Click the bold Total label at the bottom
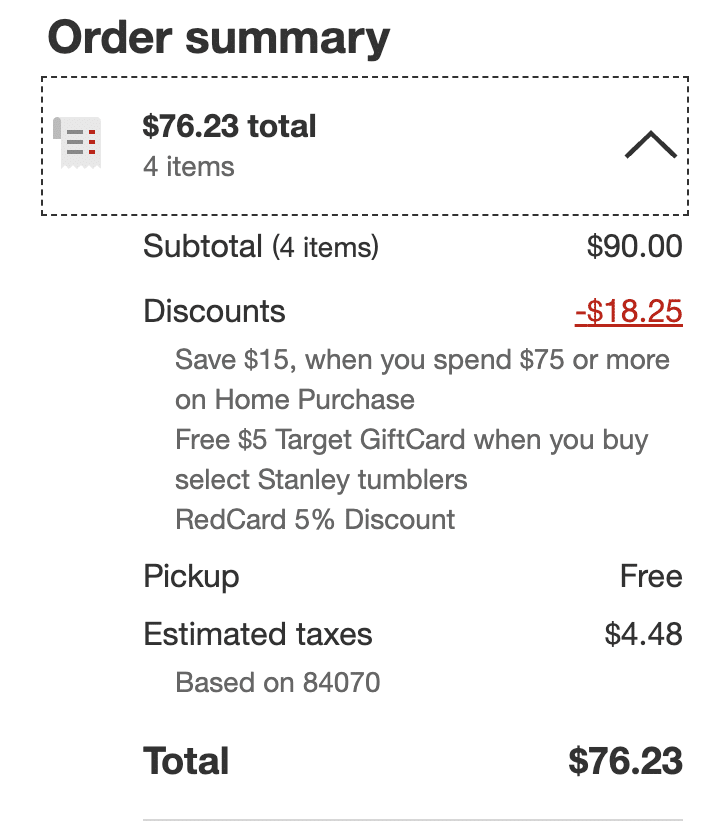Viewport: 720px width, 840px height. tap(186, 761)
